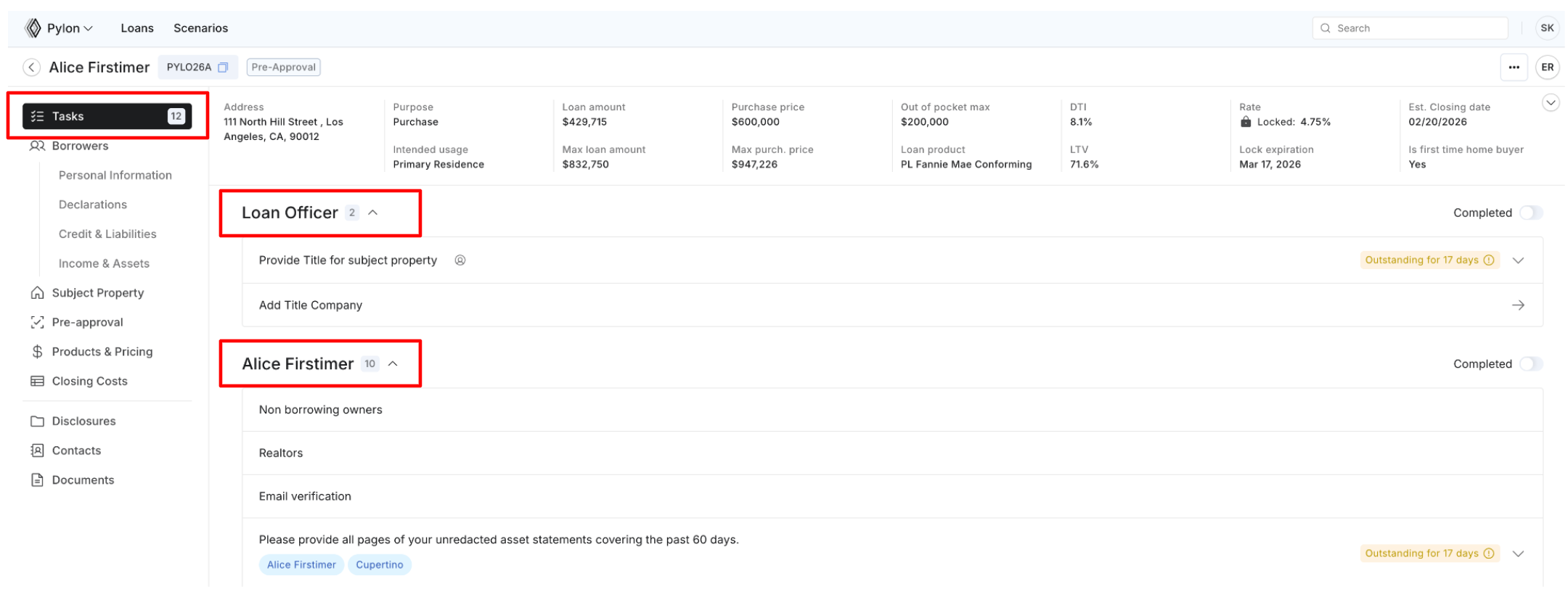The image size is (1568, 589).
Task: Click the Documents file icon
Action: click(38, 479)
